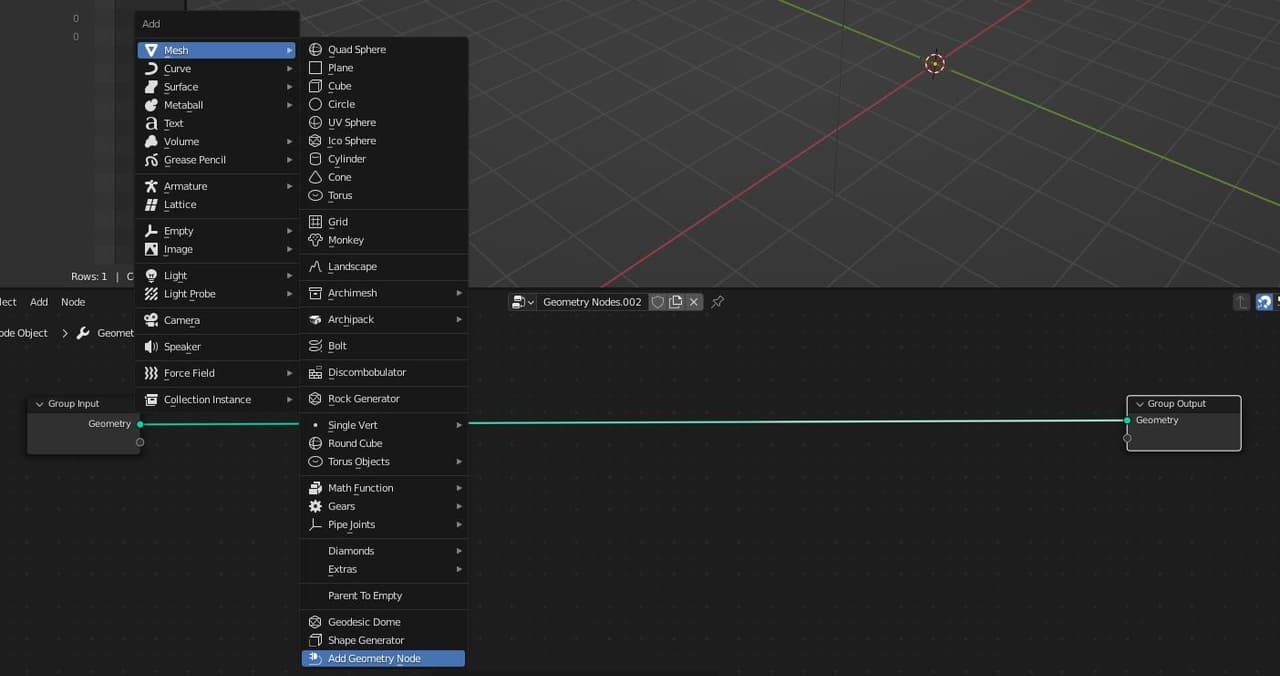This screenshot has height=676, width=1280.
Task: Open the Light Probe submenu
Action: (216, 294)
